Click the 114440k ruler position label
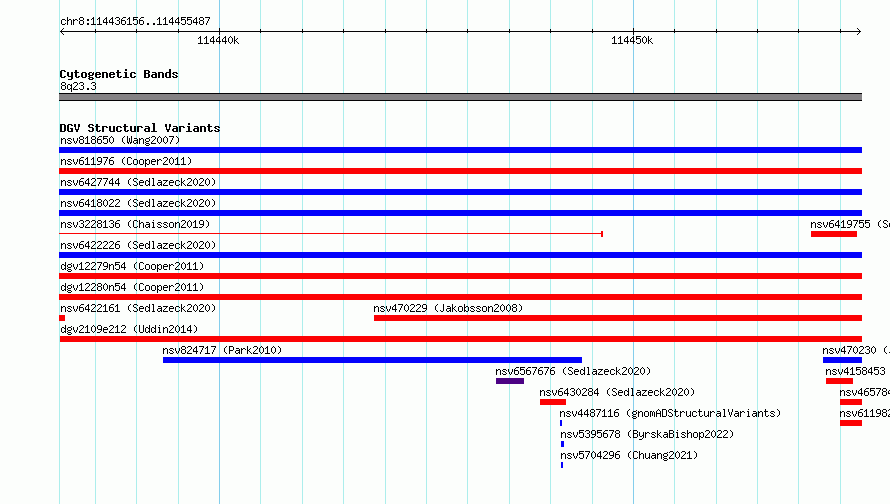The height and width of the screenshot is (504, 890). coord(218,40)
